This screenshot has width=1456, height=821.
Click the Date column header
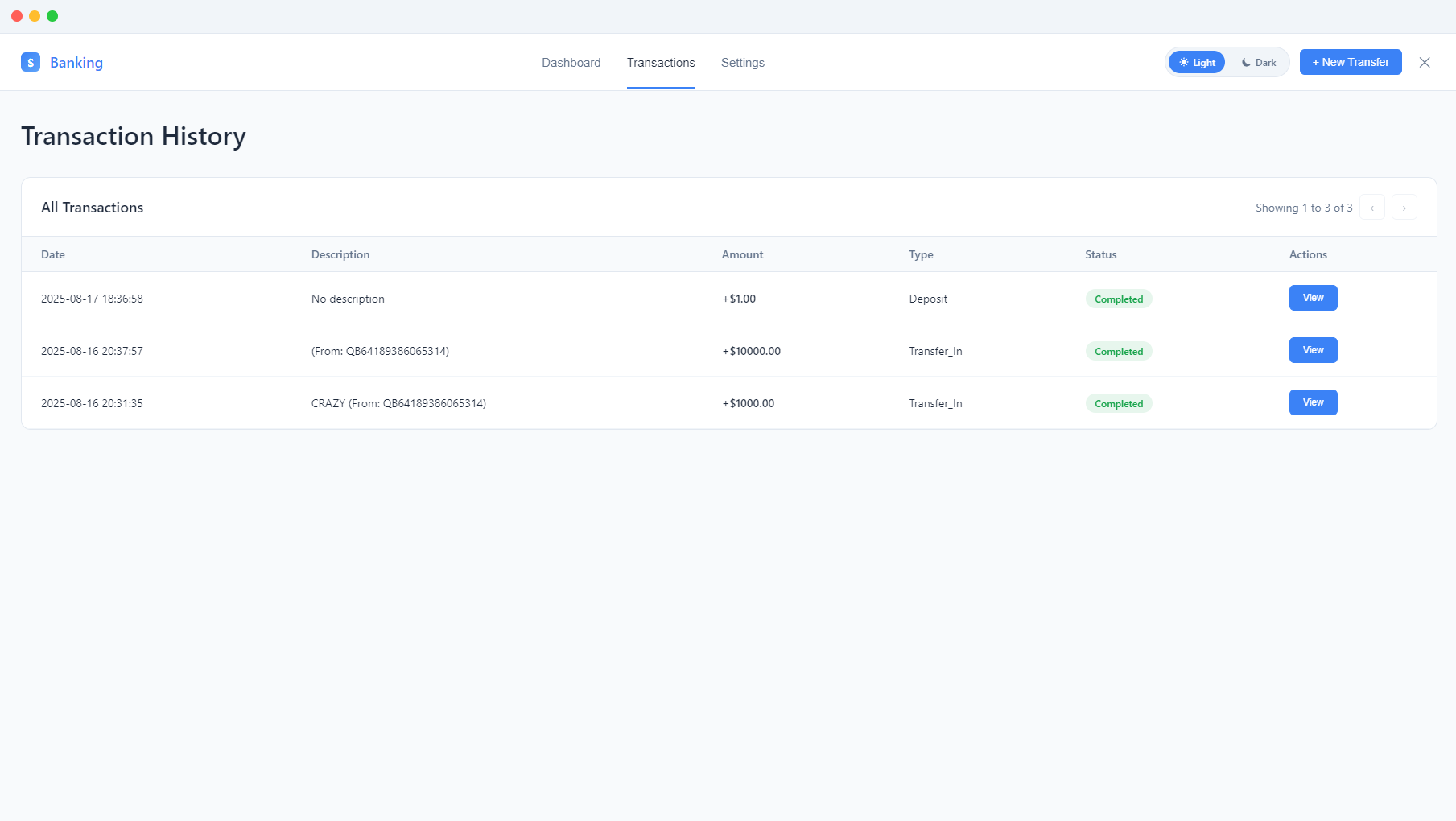tap(53, 254)
